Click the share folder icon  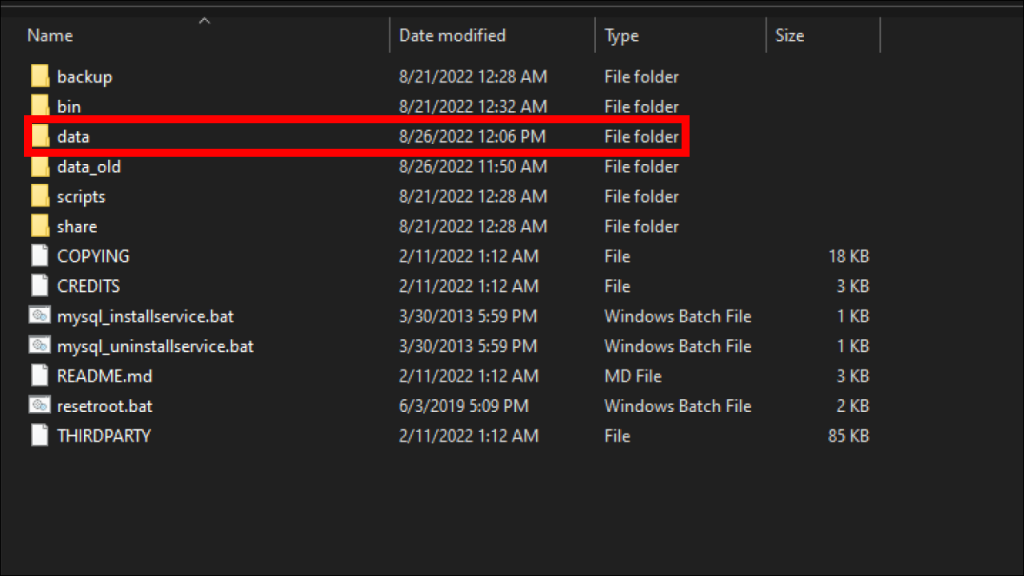coord(40,226)
